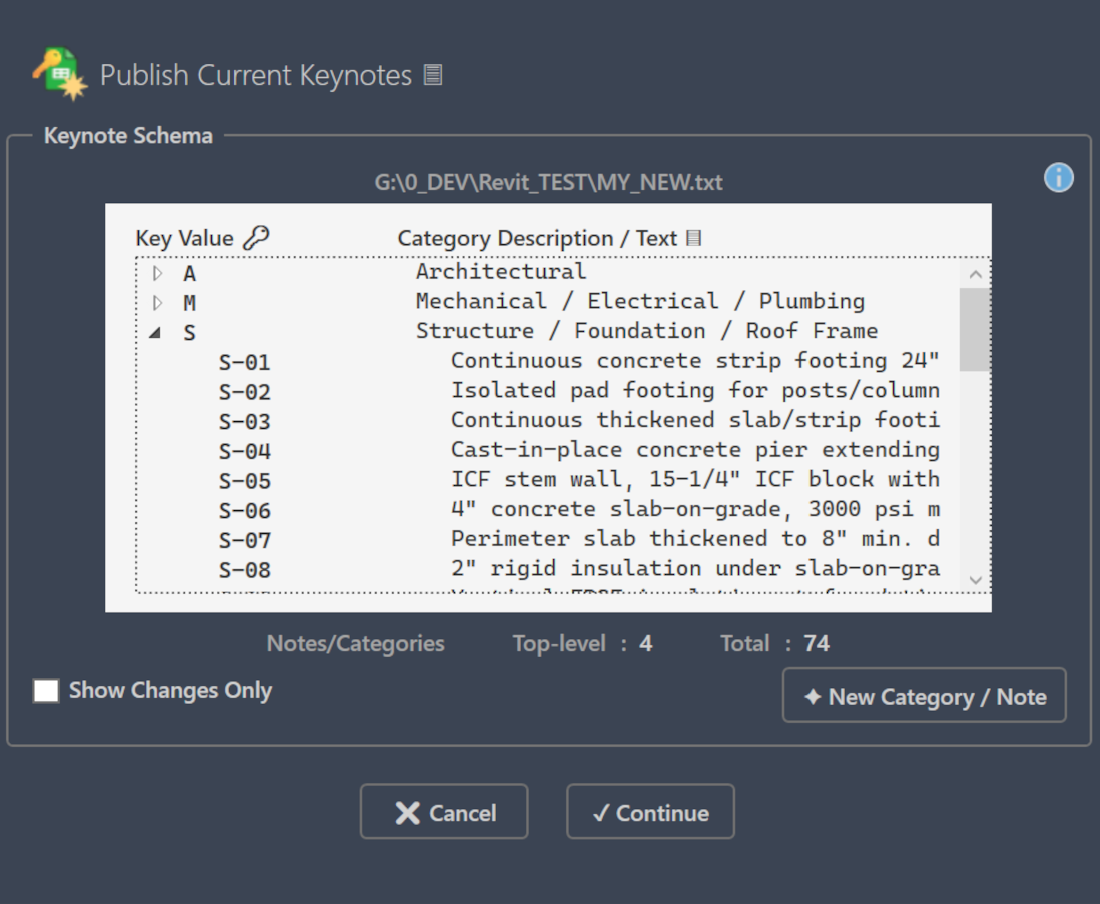
Task: Click the list icon beside Publish Current Keynotes title
Action: [432, 74]
